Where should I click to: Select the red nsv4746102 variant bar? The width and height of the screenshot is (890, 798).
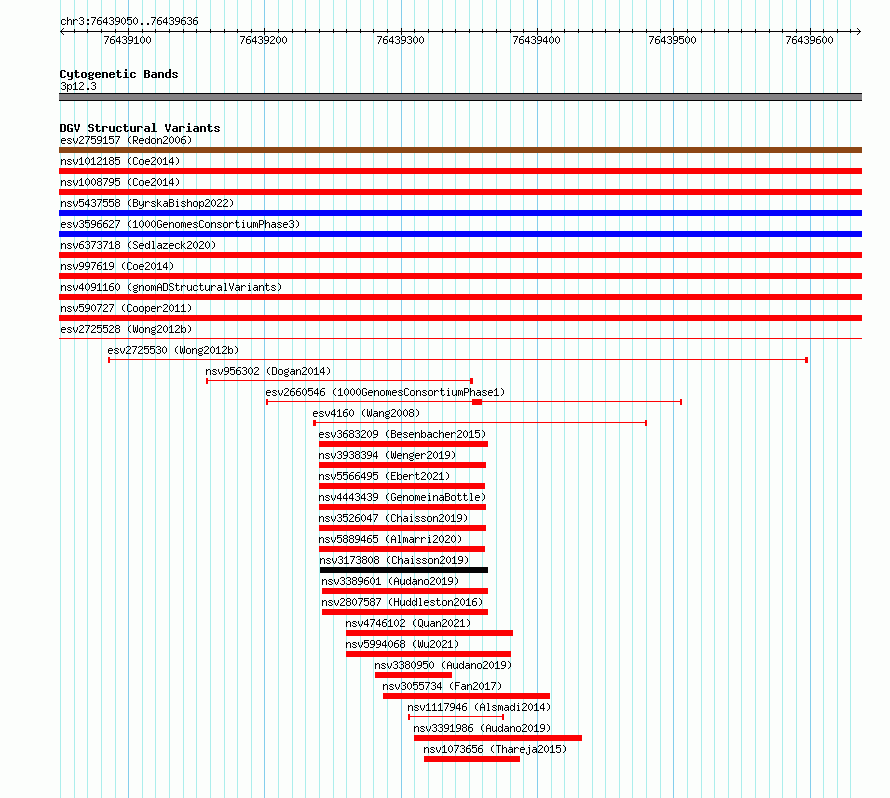(x=429, y=633)
